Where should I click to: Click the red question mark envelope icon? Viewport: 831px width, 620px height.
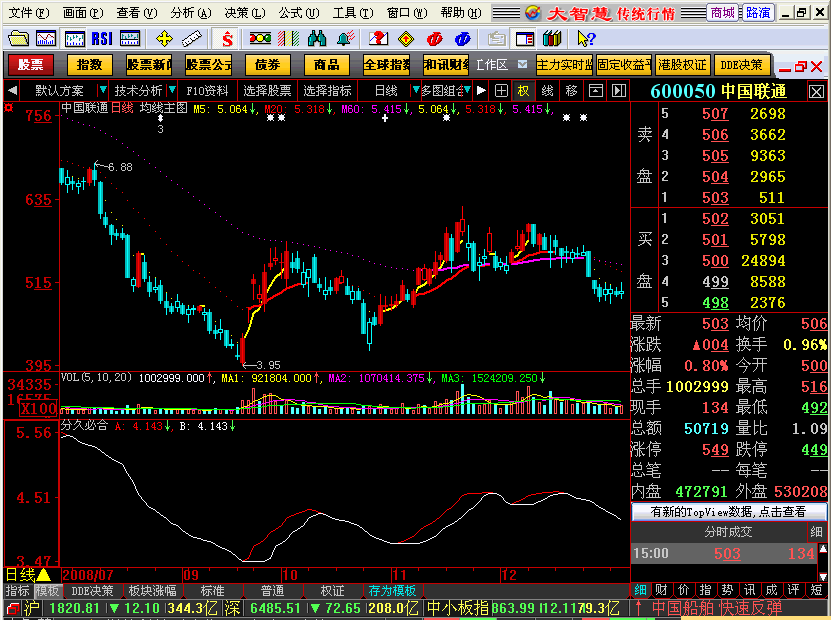(378, 39)
